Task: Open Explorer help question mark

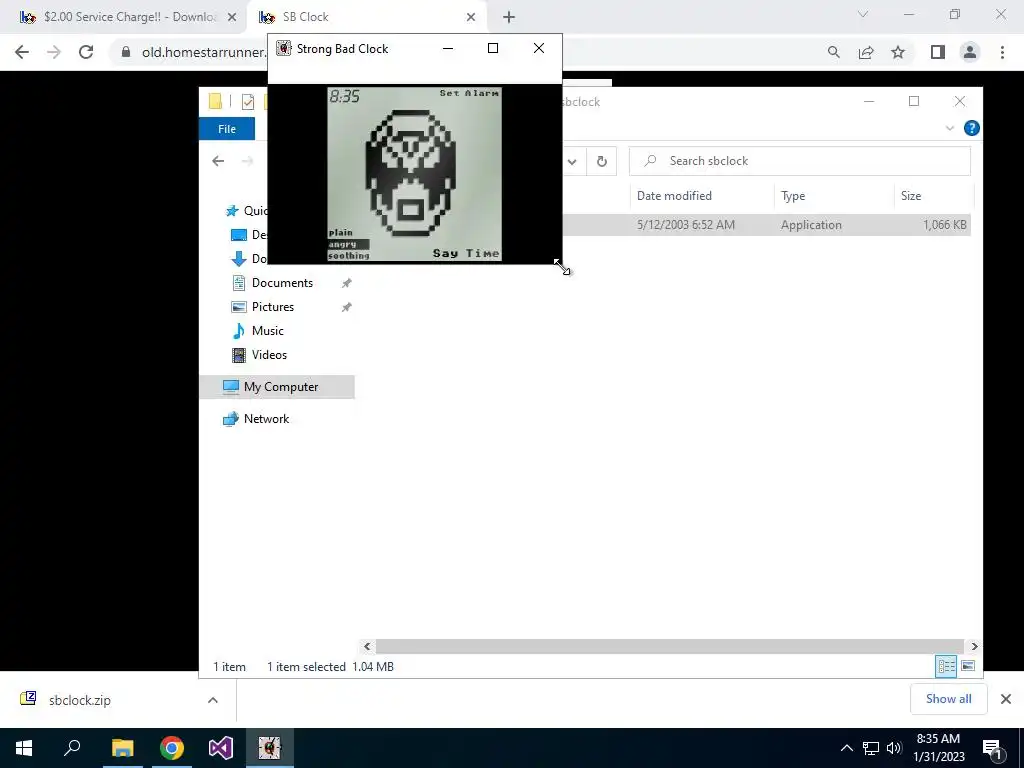Action: point(972,128)
